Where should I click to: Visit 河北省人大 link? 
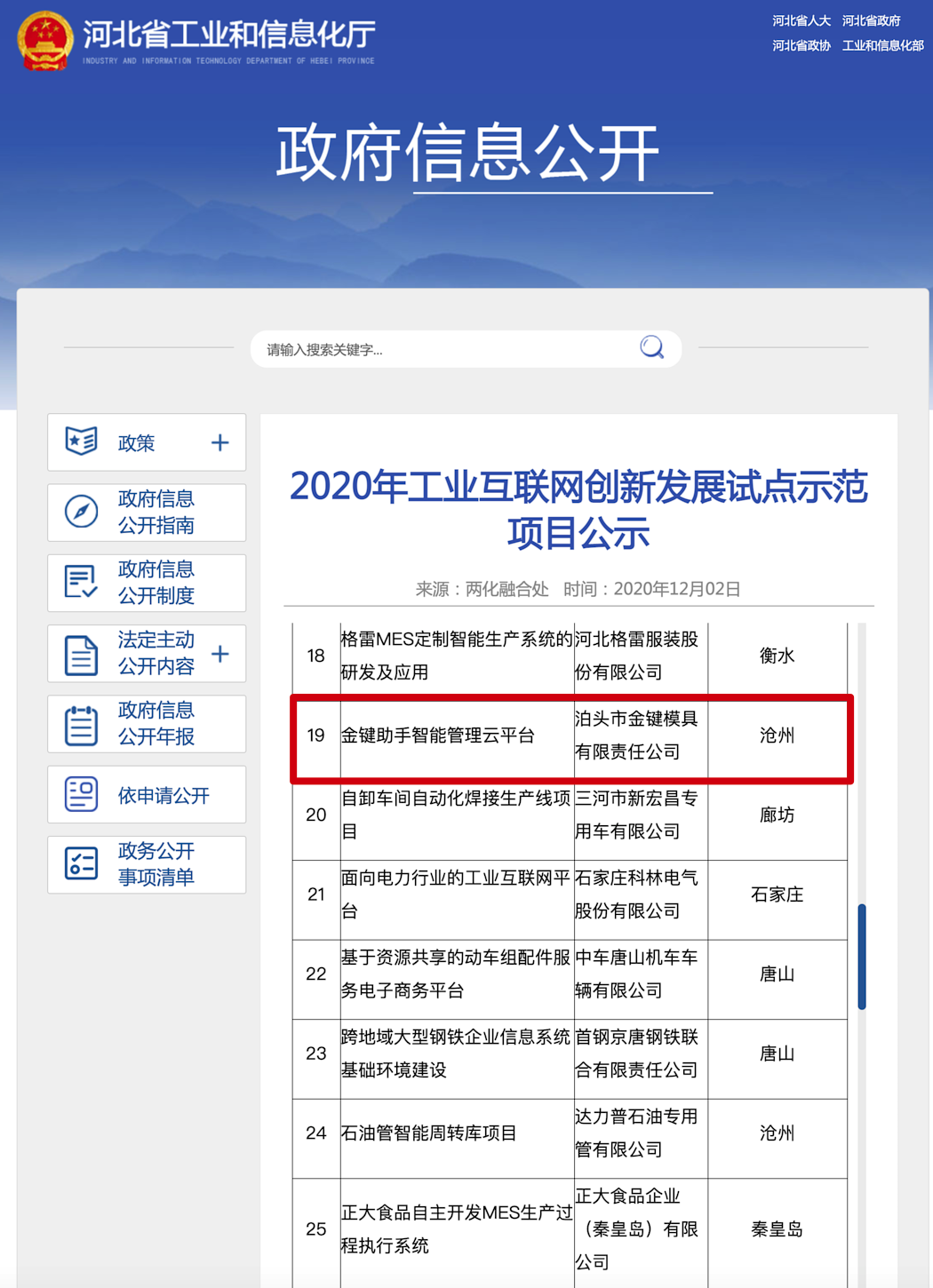pos(801,20)
